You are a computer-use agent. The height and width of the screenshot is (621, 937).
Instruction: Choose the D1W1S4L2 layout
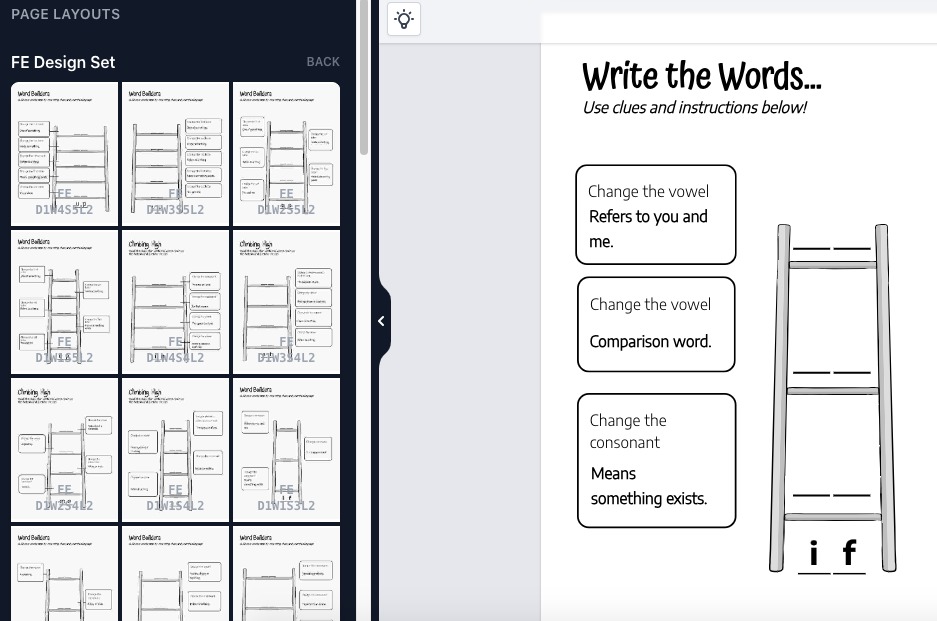tap(175, 450)
